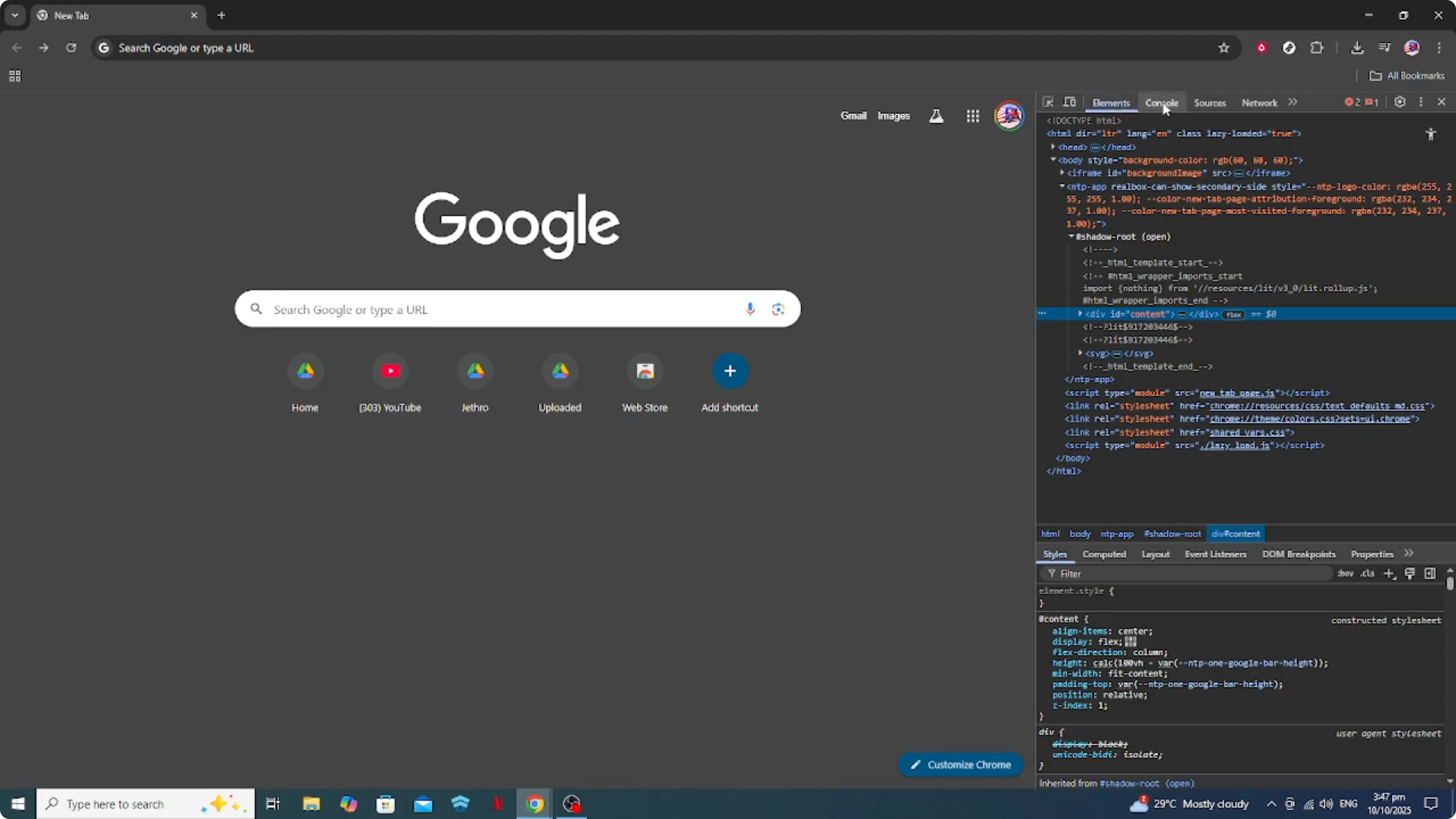Open the Event Listeners tab
Viewport: 1456px width, 819px height.
pyautogui.click(x=1216, y=554)
